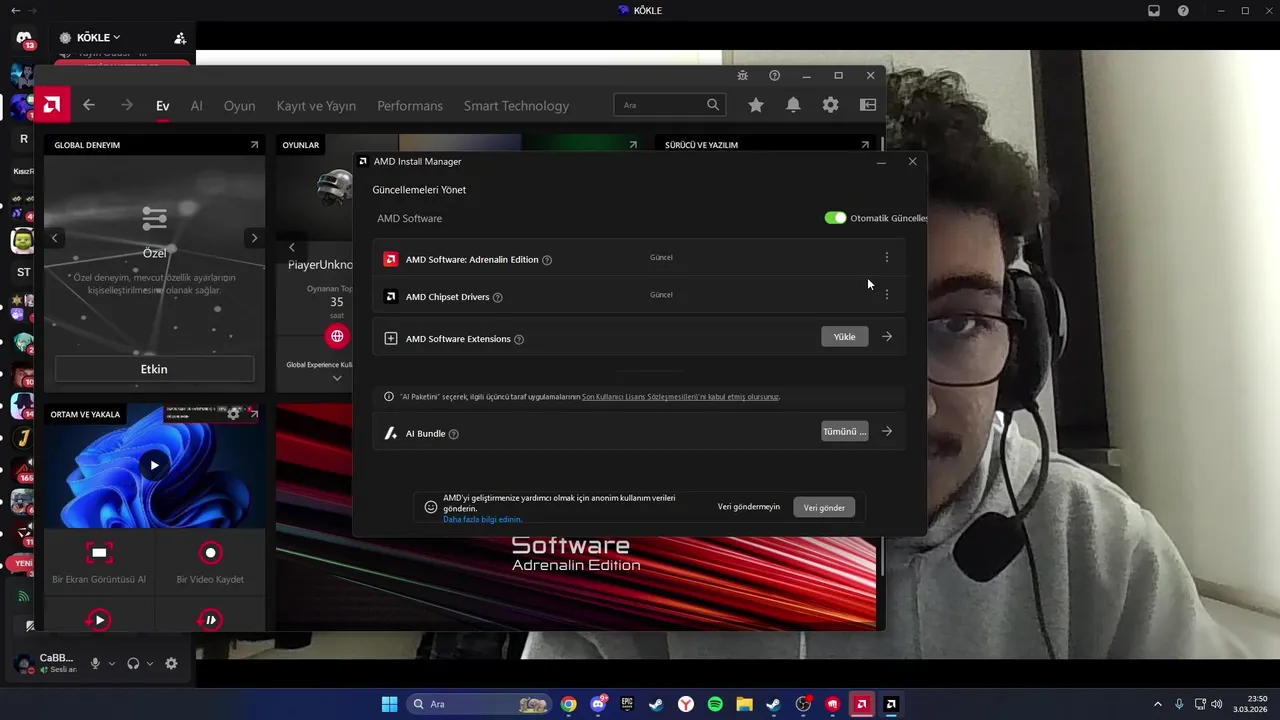1280x720 pixels.
Task: Open the arrow next to Yükle button
Action: 887,337
